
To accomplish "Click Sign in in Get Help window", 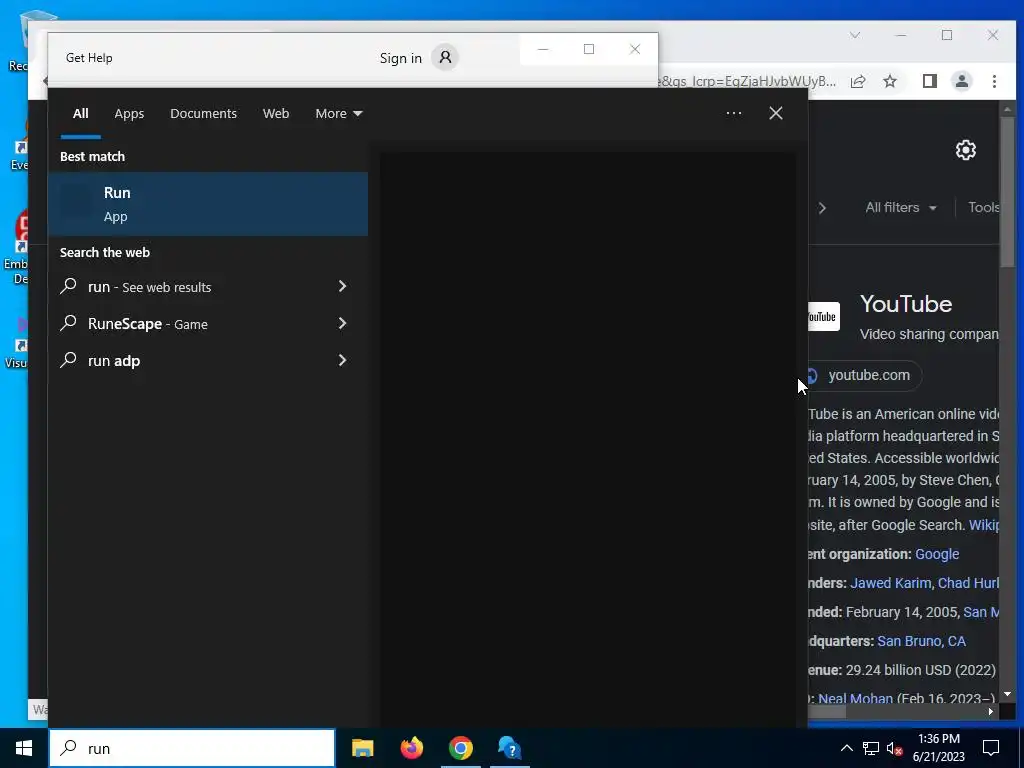I will 400,58.
